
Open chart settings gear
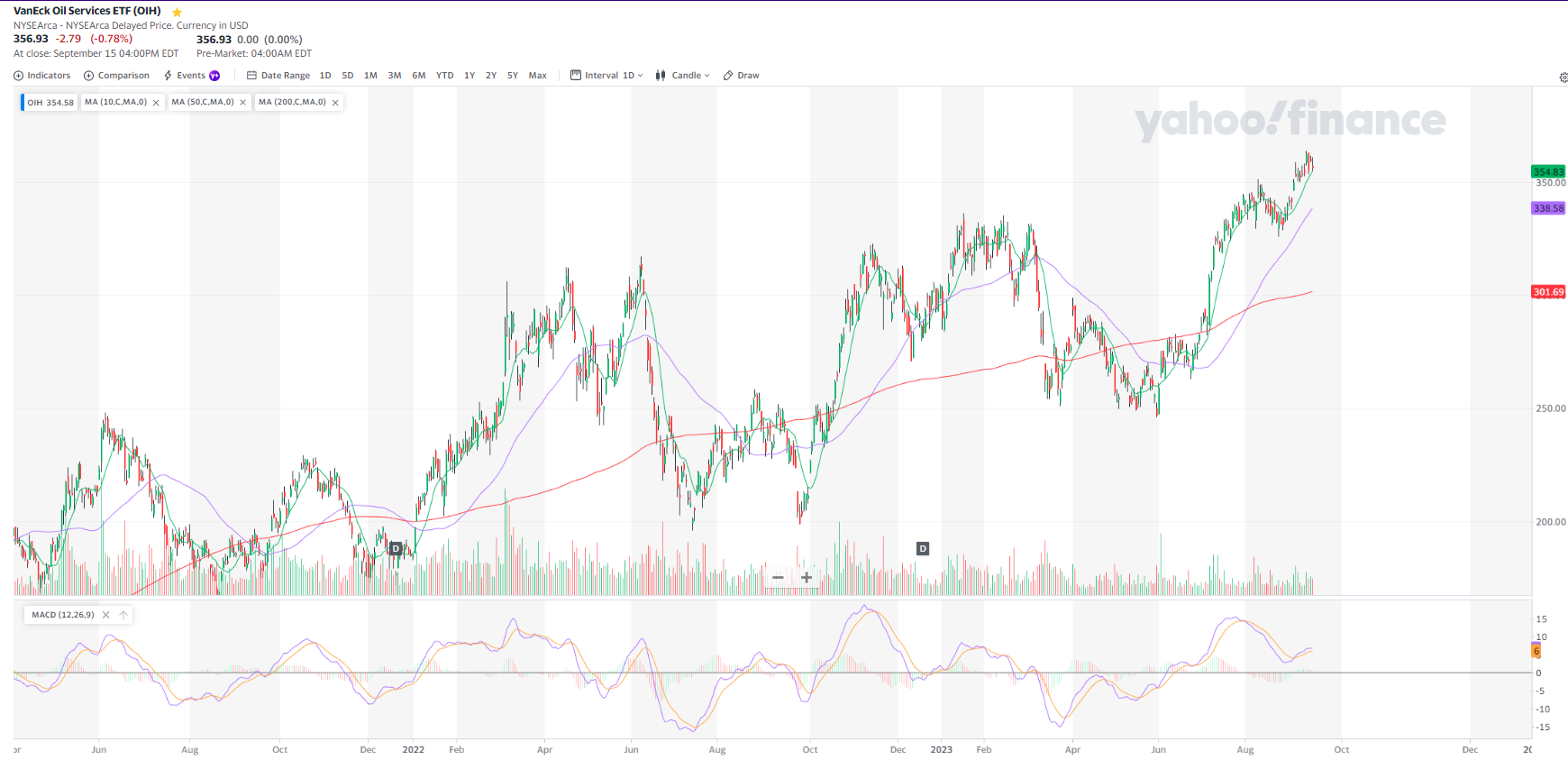pyautogui.click(x=1563, y=78)
